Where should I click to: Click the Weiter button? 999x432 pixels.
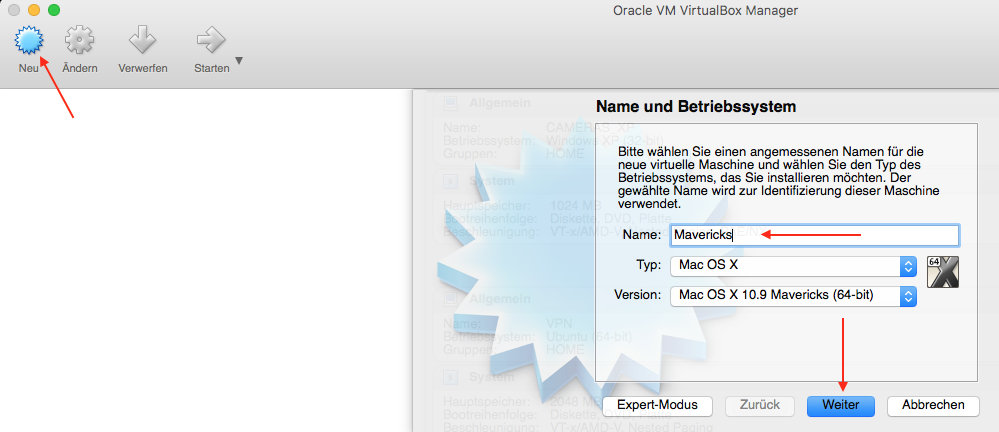(840, 405)
